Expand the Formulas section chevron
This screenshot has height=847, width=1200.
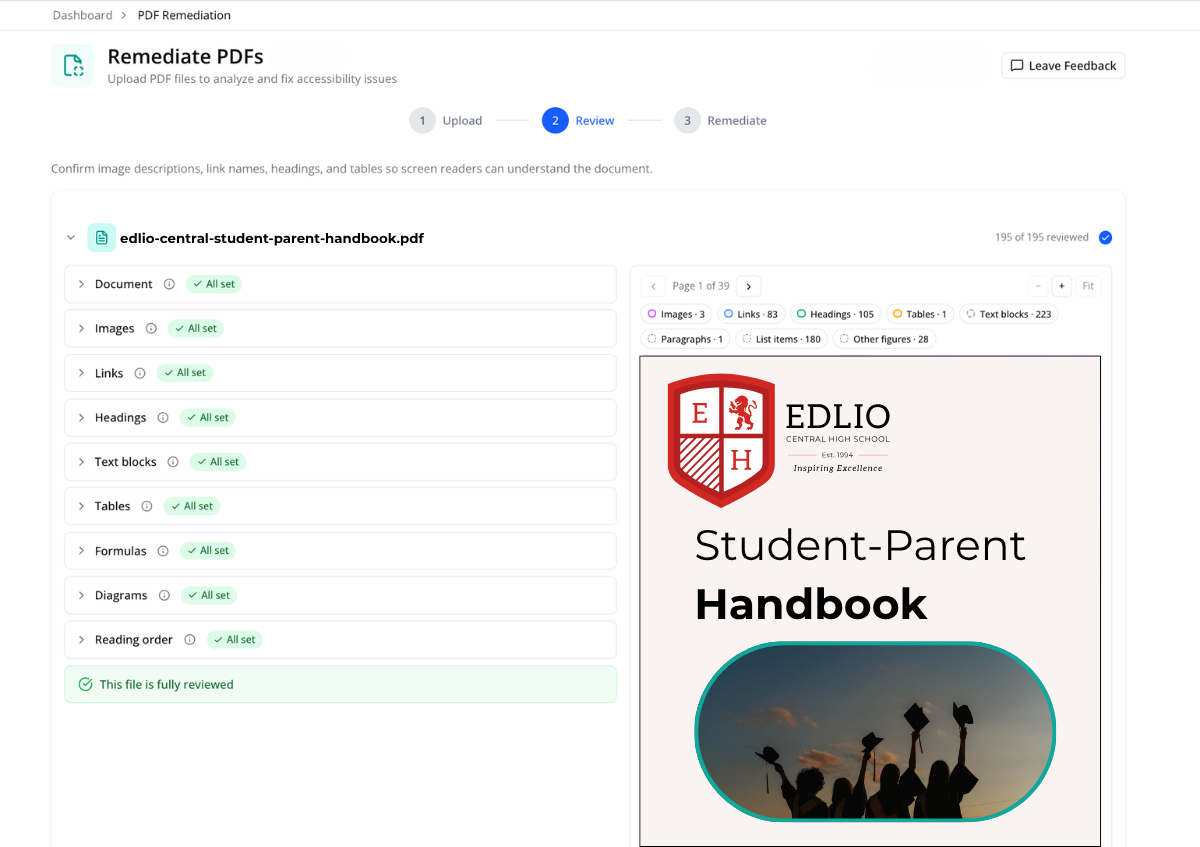pyautogui.click(x=82, y=551)
